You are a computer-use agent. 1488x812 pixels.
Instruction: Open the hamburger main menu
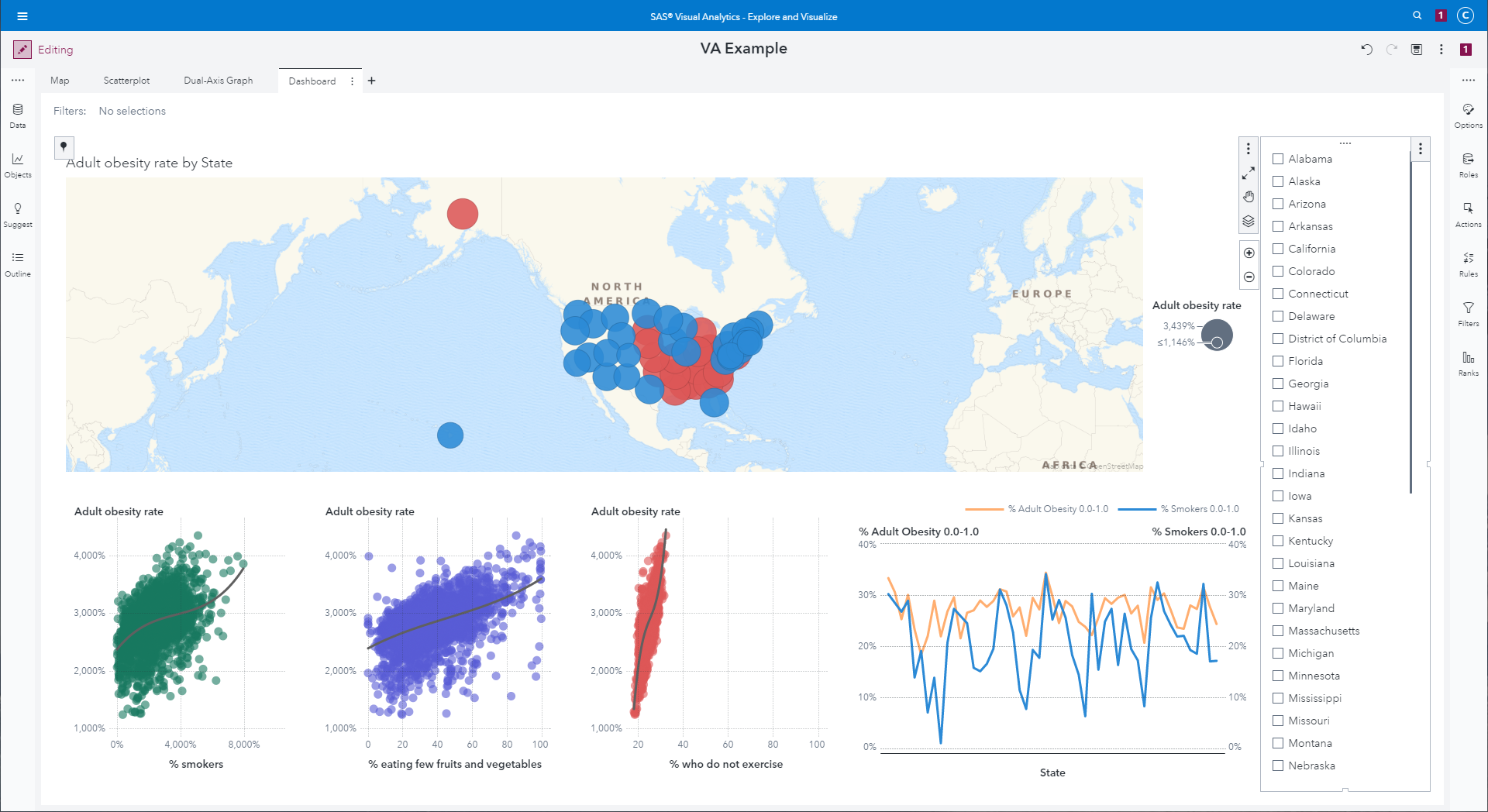click(x=22, y=15)
